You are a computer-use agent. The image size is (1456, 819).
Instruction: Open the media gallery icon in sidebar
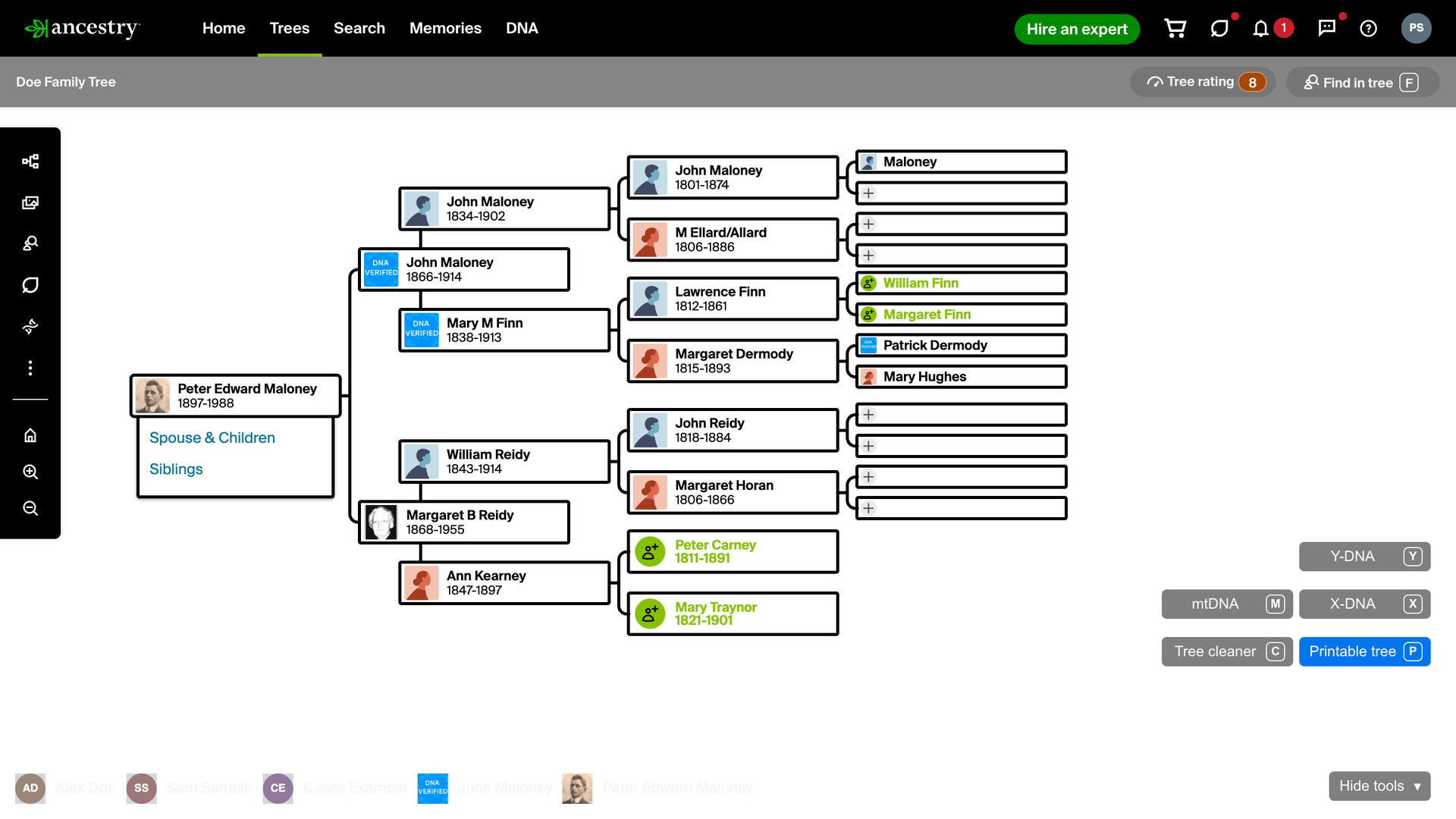pos(30,202)
